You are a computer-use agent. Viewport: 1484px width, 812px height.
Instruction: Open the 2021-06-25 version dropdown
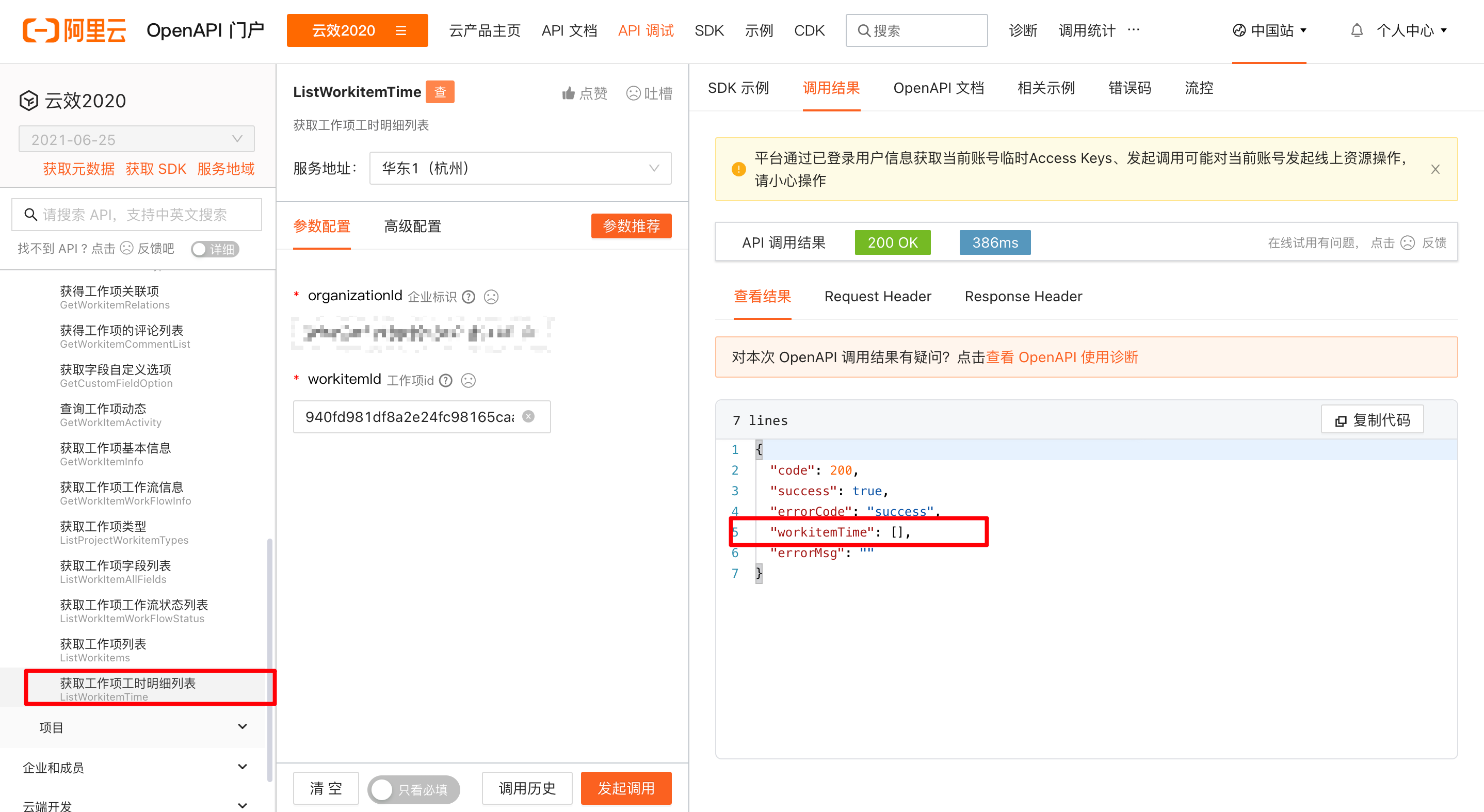coord(137,139)
